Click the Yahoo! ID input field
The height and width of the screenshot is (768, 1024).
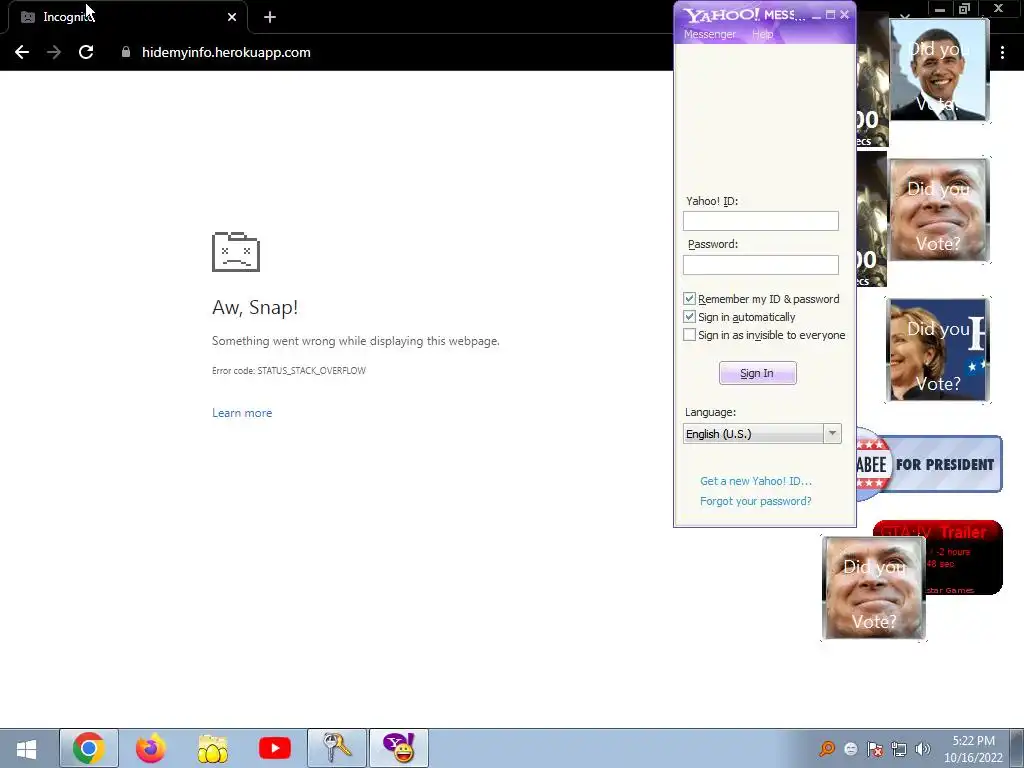tap(761, 221)
